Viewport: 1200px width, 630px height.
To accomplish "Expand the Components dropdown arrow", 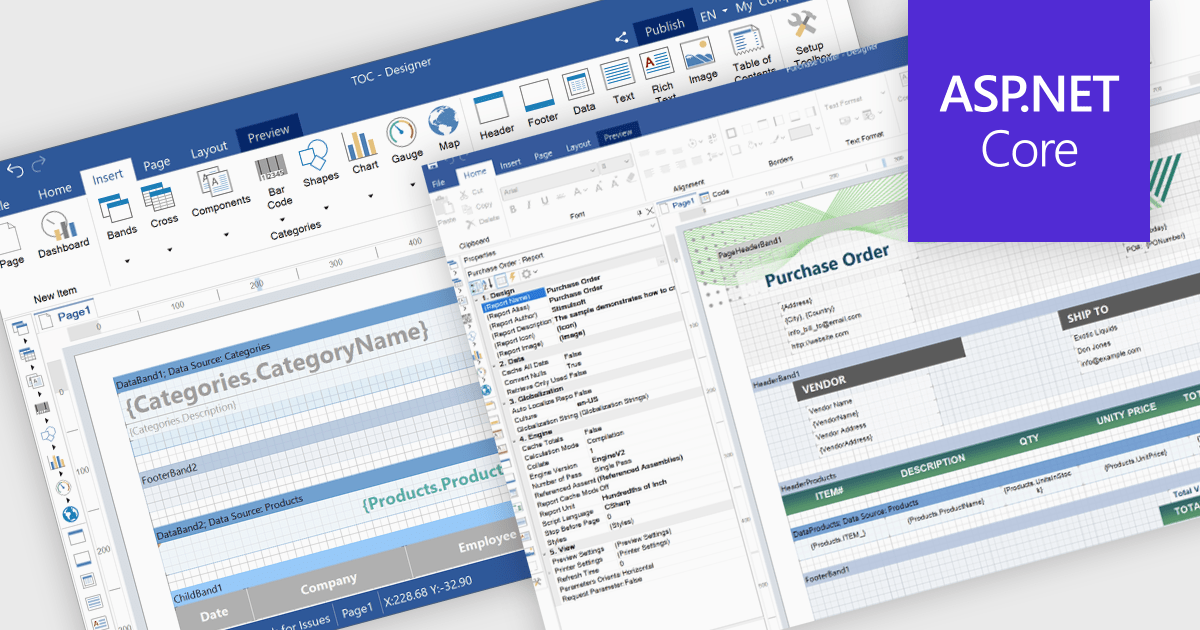I will [228, 234].
